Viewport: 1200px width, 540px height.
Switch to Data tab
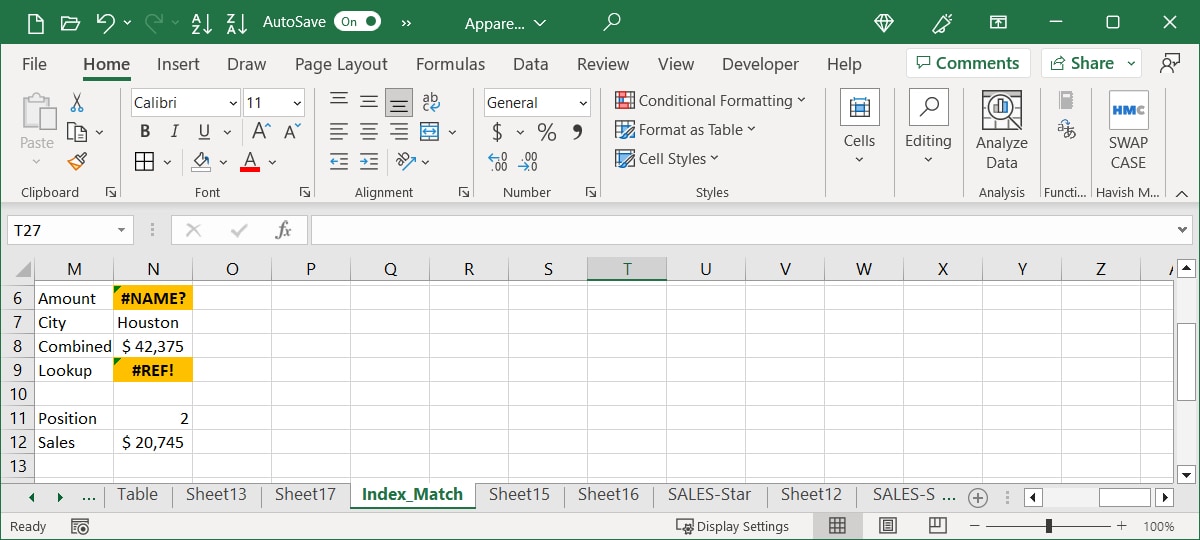pos(530,64)
